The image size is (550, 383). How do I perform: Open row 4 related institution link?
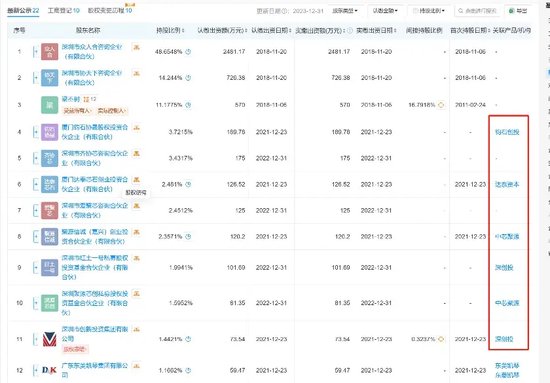507,132
